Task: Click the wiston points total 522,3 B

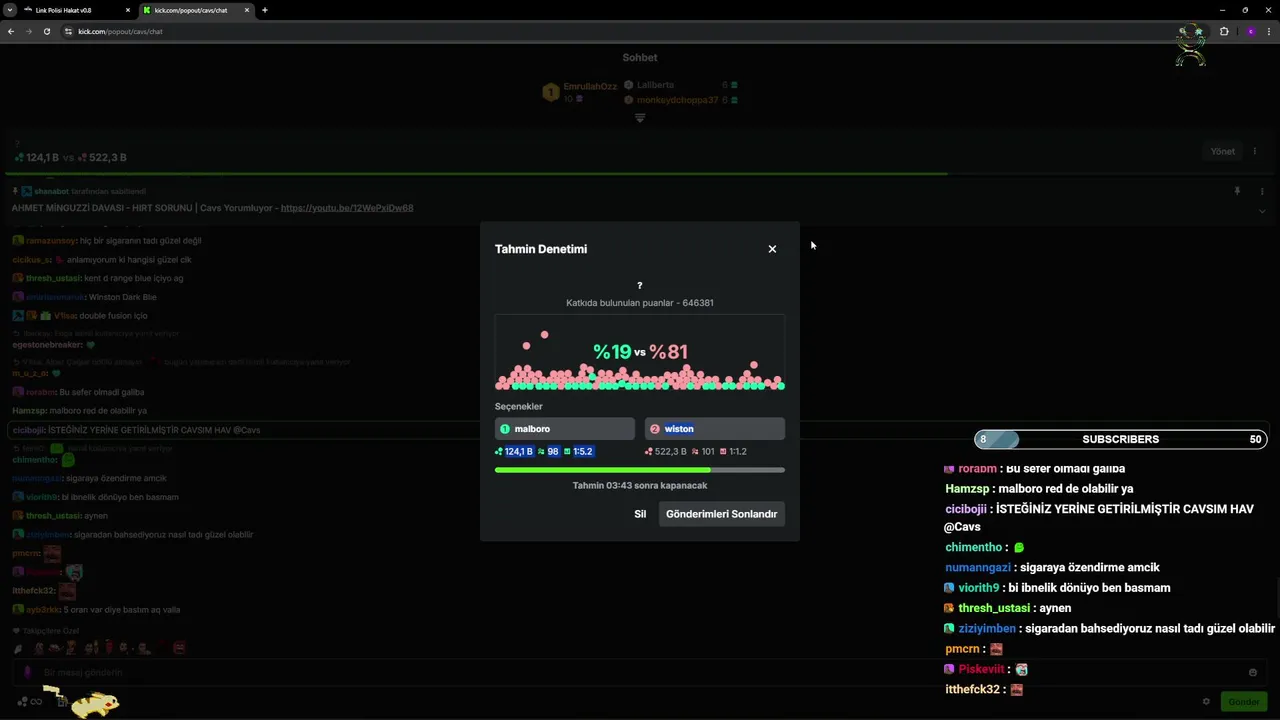Action: pyautogui.click(x=667, y=452)
